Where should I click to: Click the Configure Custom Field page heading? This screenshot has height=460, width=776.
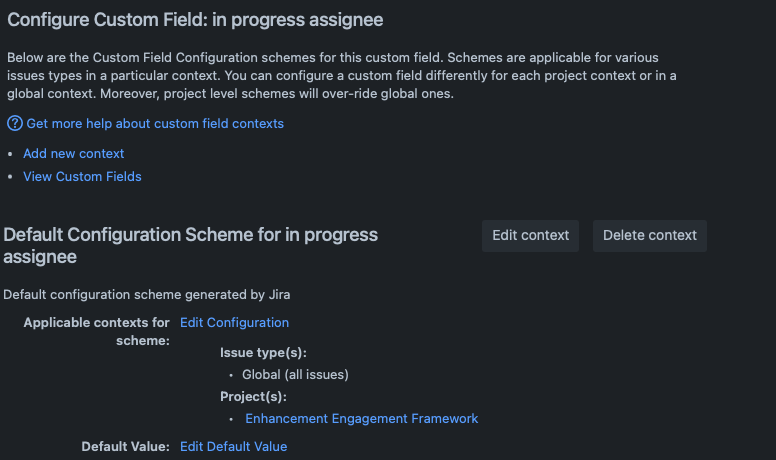pyautogui.click(x=196, y=19)
